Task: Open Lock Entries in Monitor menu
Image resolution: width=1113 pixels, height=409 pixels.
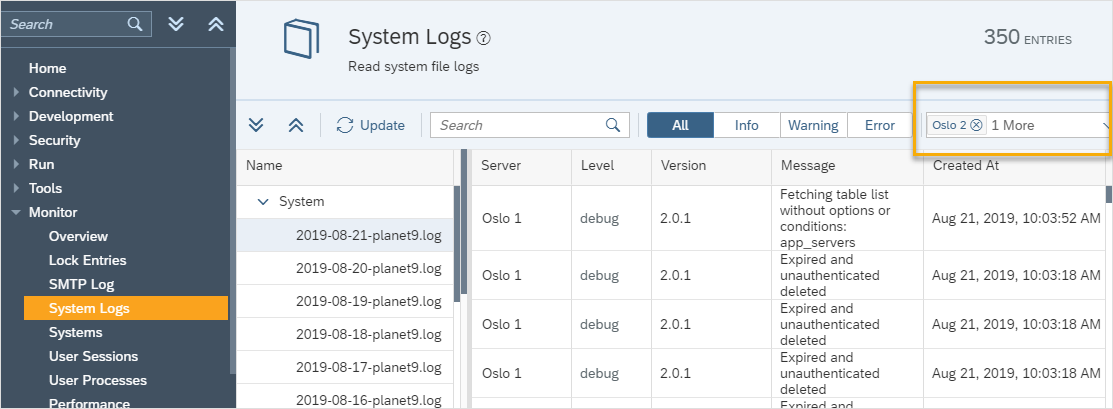Action: coord(87,260)
